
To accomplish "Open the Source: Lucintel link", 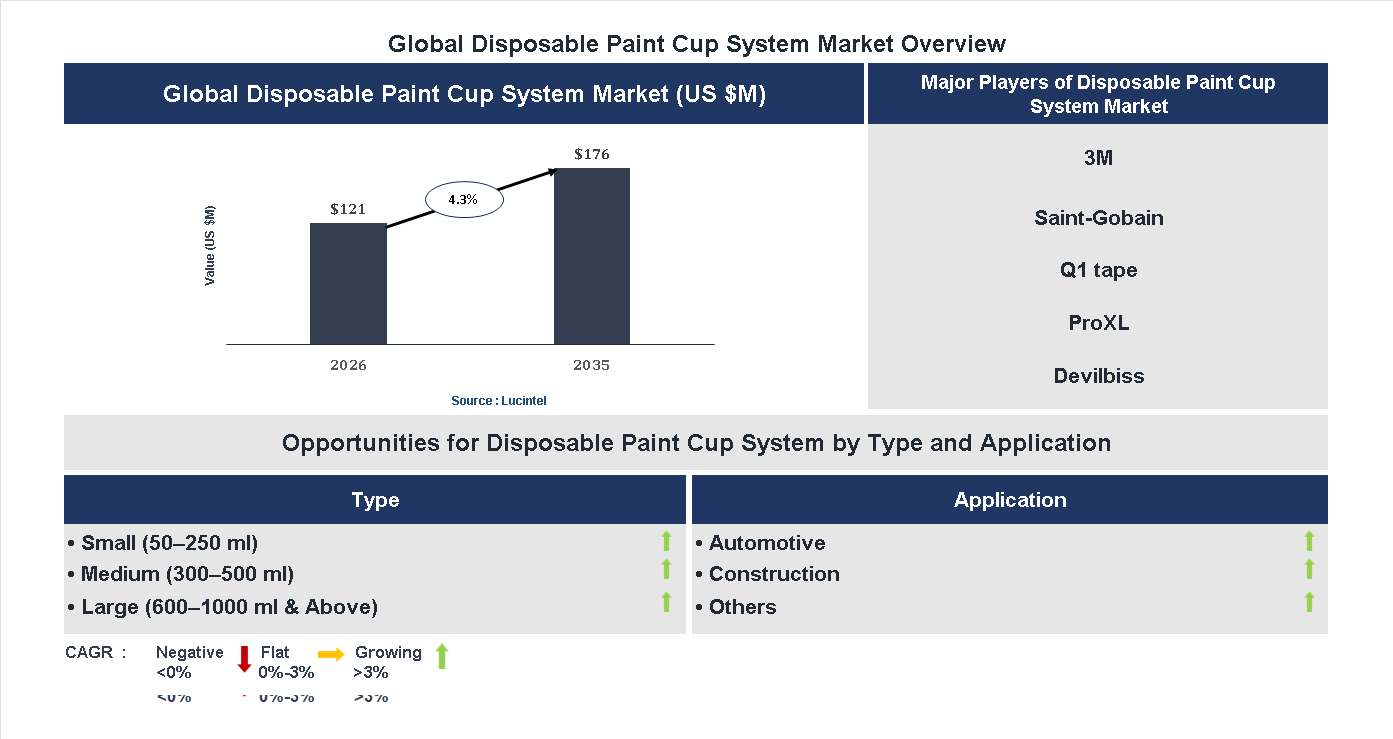I will point(498,400).
